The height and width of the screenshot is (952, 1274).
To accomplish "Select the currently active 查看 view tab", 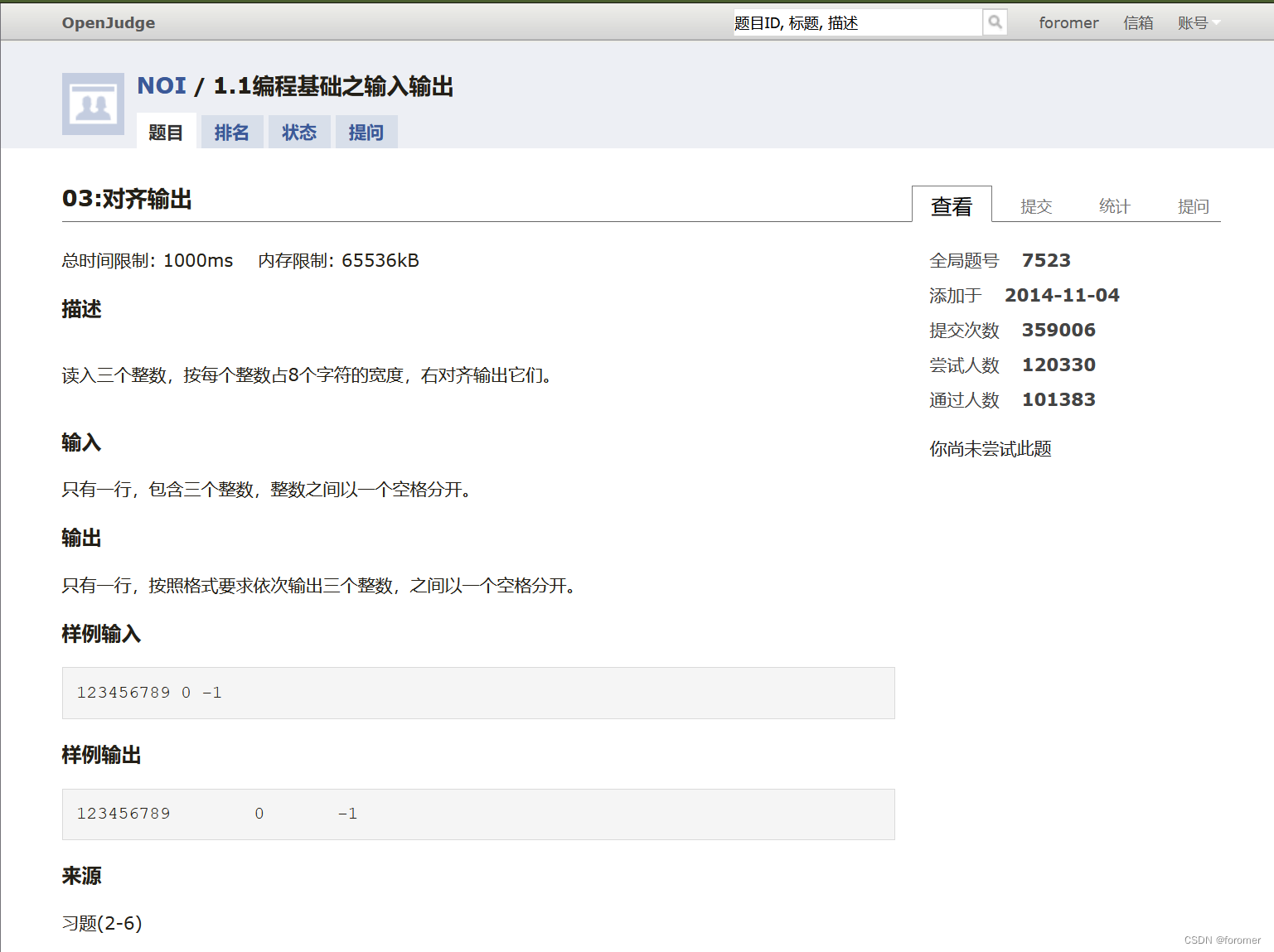I will 952,205.
